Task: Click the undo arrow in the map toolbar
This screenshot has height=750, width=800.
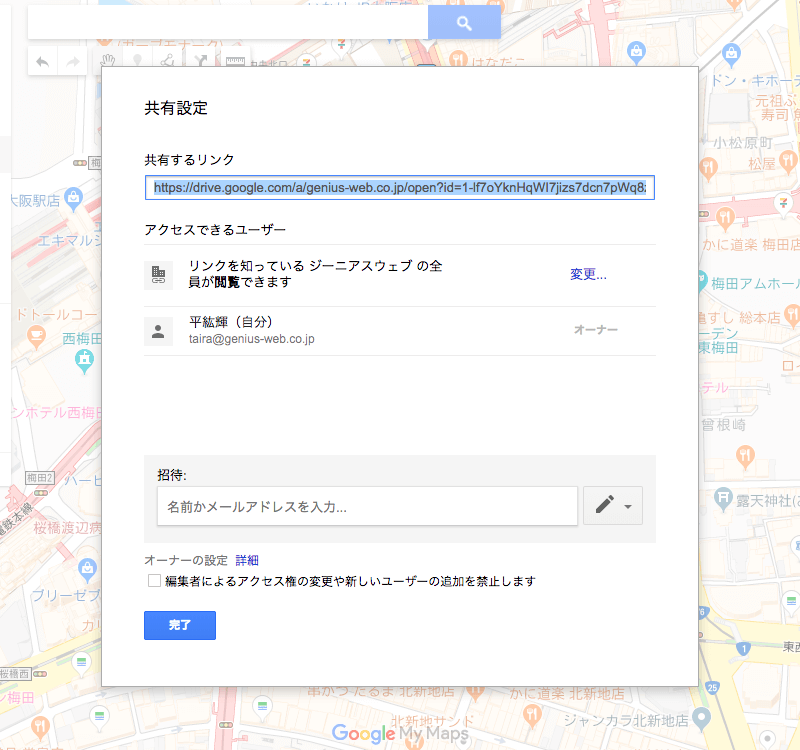Action: pyautogui.click(x=42, y=62)
